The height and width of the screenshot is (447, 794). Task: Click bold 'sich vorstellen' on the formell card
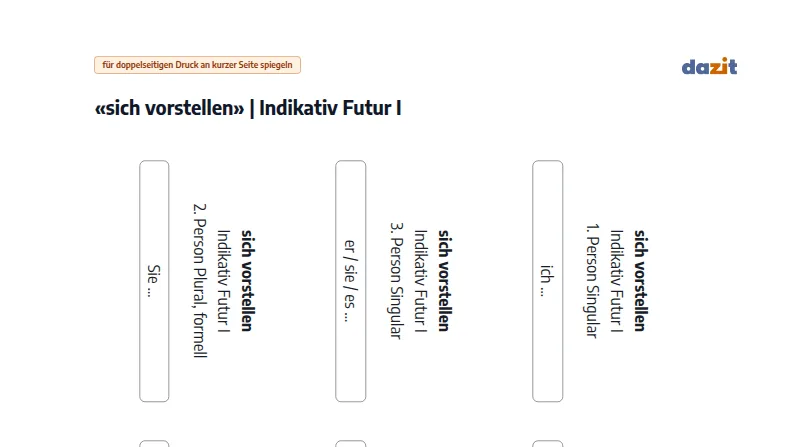pos(247,281)
